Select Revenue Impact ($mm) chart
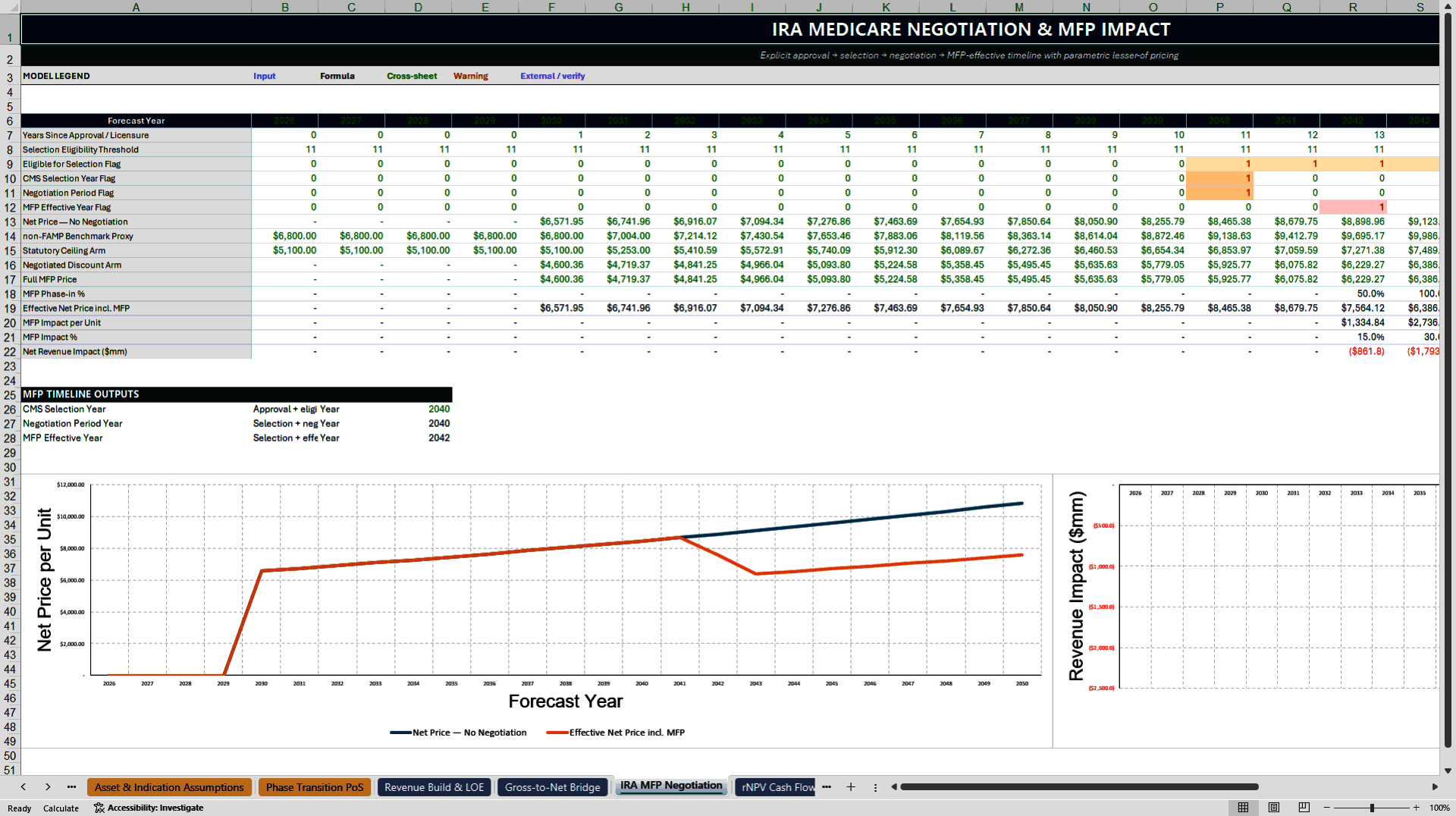The height and width of the screenshot is (816, 1456). click(1247, 610)
